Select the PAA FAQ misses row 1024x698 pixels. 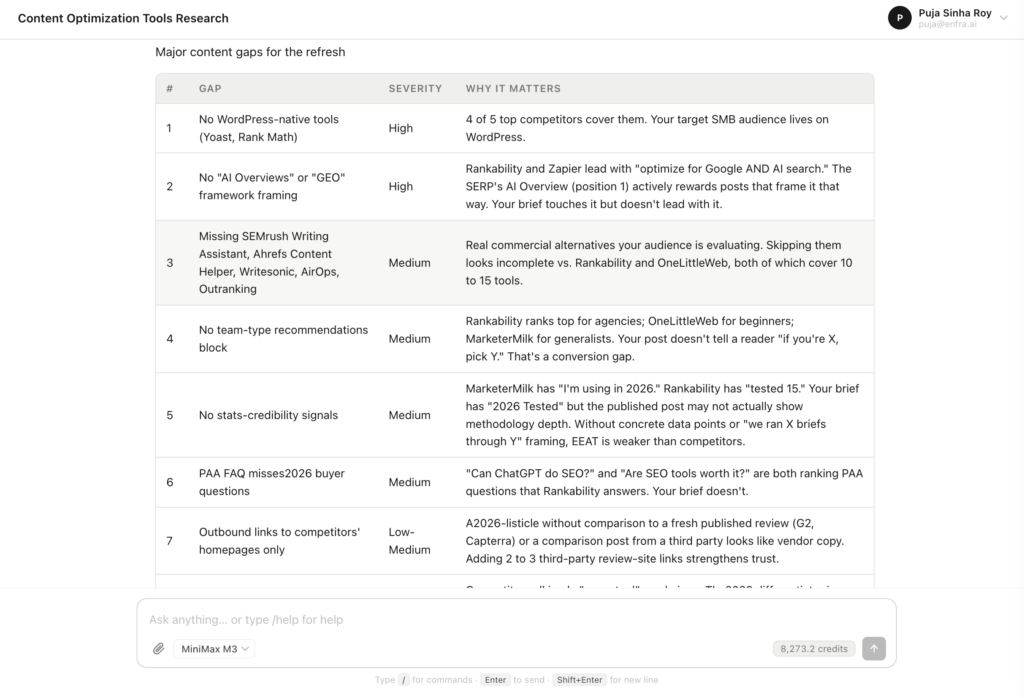[x=515, y=483]
